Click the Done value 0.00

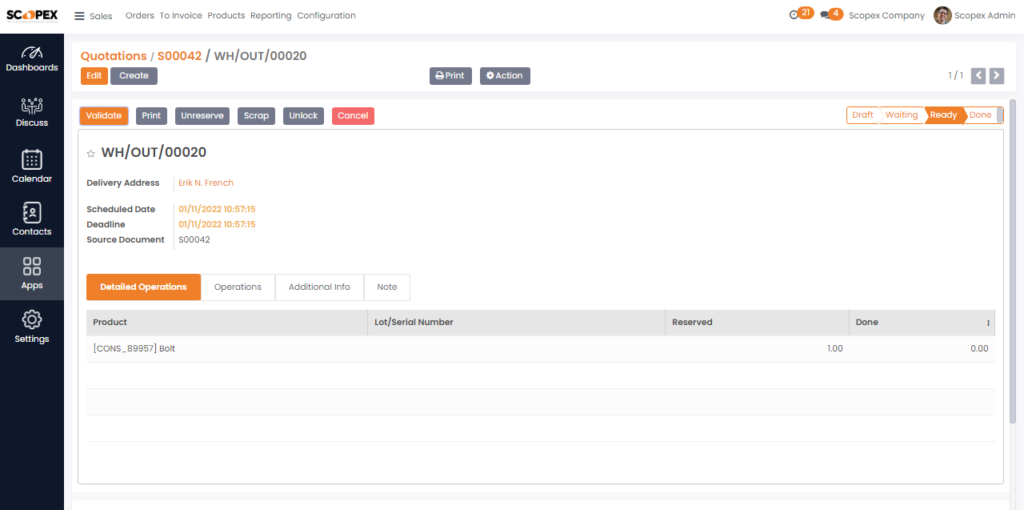(979, 349)
